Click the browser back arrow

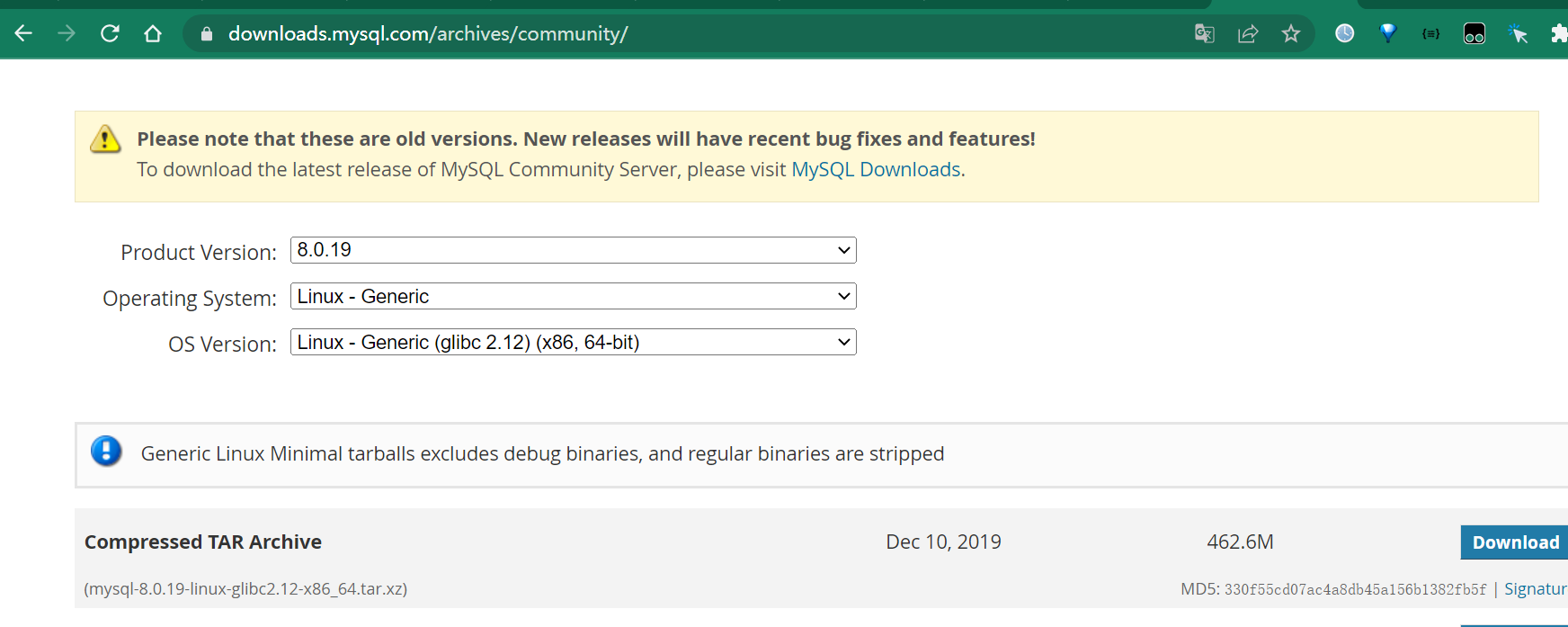[x=24, y=34]
